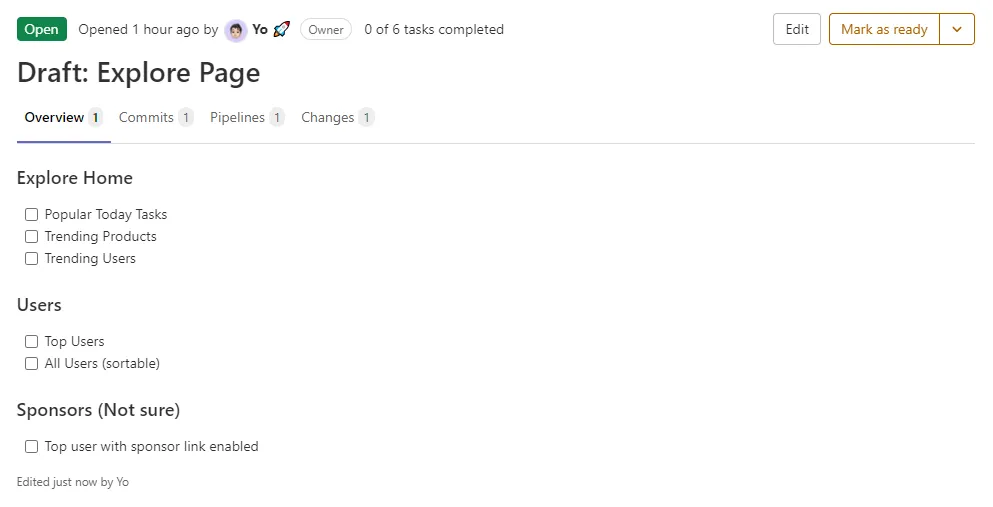Screen dimensions: 993x507
Task: Check the Popular Today Tasks checkbox
Action: pos(32,215)
